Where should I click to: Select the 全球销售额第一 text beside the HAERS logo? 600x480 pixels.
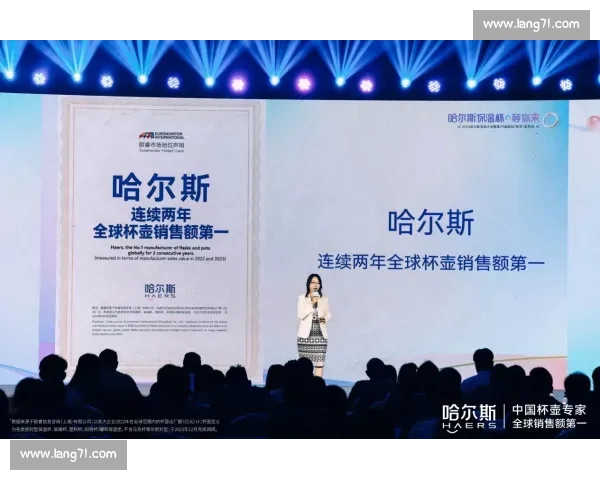549,423
